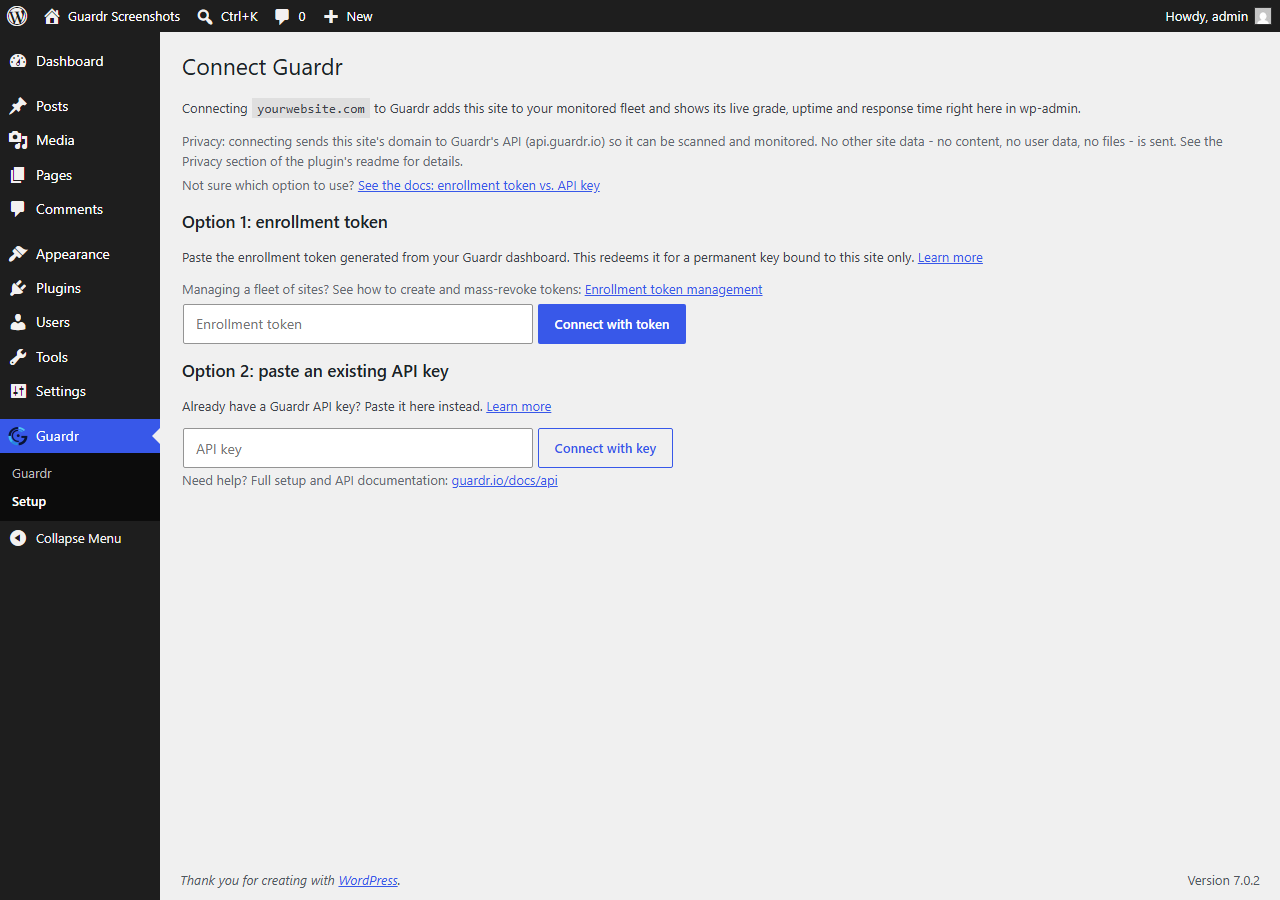Open Guardr Screenshots site name link
Image resolution: width=1280 pixels, height=900 pixels.
pyautogui.click(x=124, y=16)
